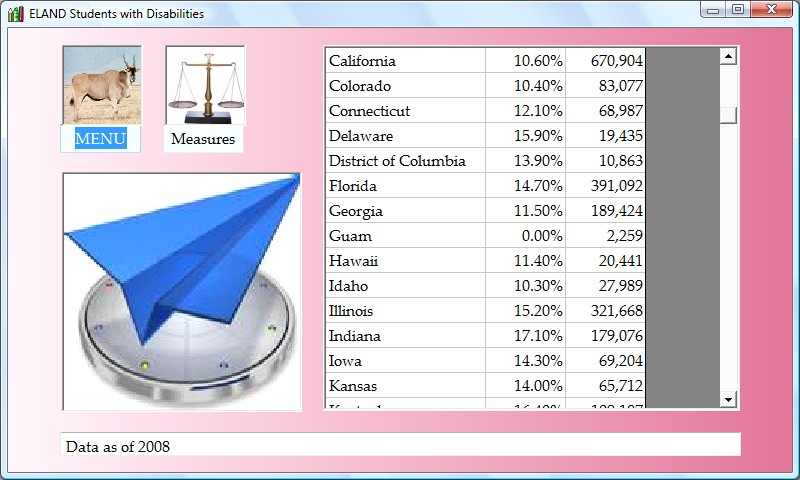Select the Kansas state name cell
The image size is (800, 480).
coord(405,386)
